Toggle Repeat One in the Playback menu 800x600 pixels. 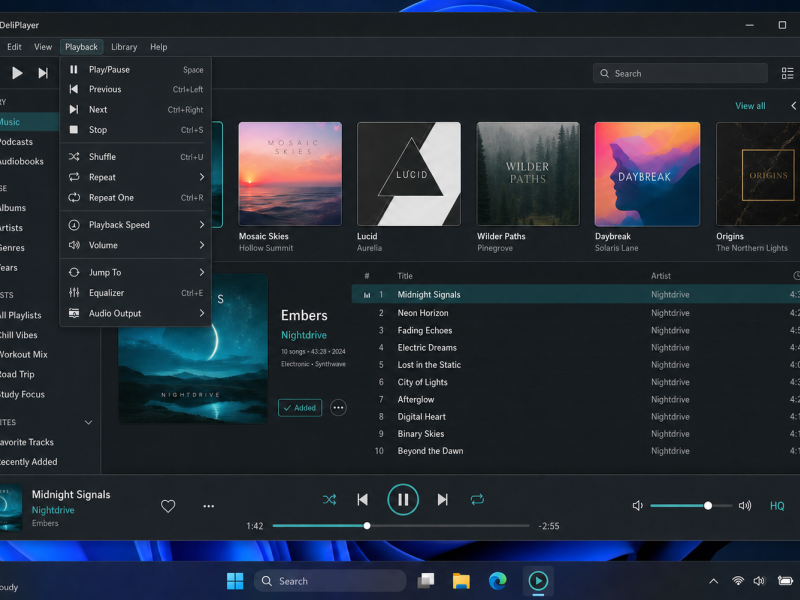[x=136, y=197]
